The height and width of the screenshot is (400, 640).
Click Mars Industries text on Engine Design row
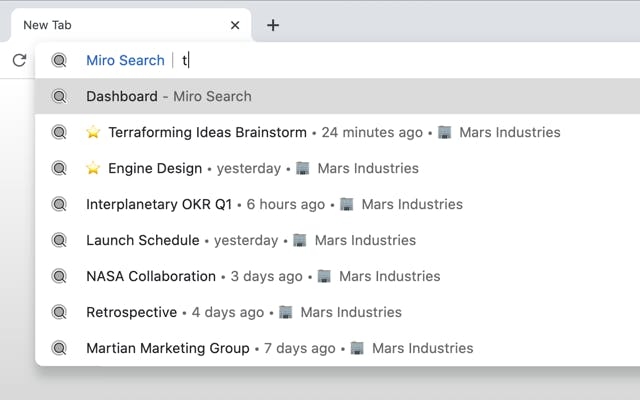368,168
